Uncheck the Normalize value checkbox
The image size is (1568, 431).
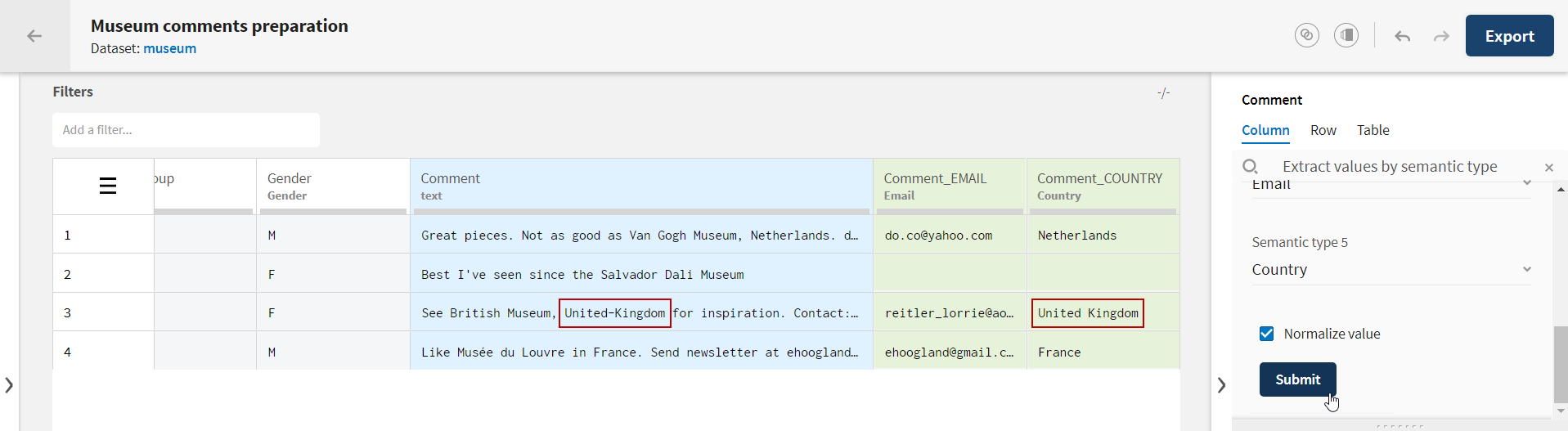pyautogui.click(x=1267, y=334)
